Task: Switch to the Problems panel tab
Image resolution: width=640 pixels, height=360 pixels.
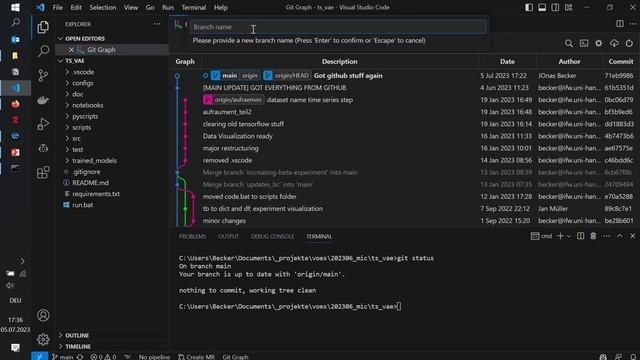Action: pyautogui.click(x=192, y=236)
